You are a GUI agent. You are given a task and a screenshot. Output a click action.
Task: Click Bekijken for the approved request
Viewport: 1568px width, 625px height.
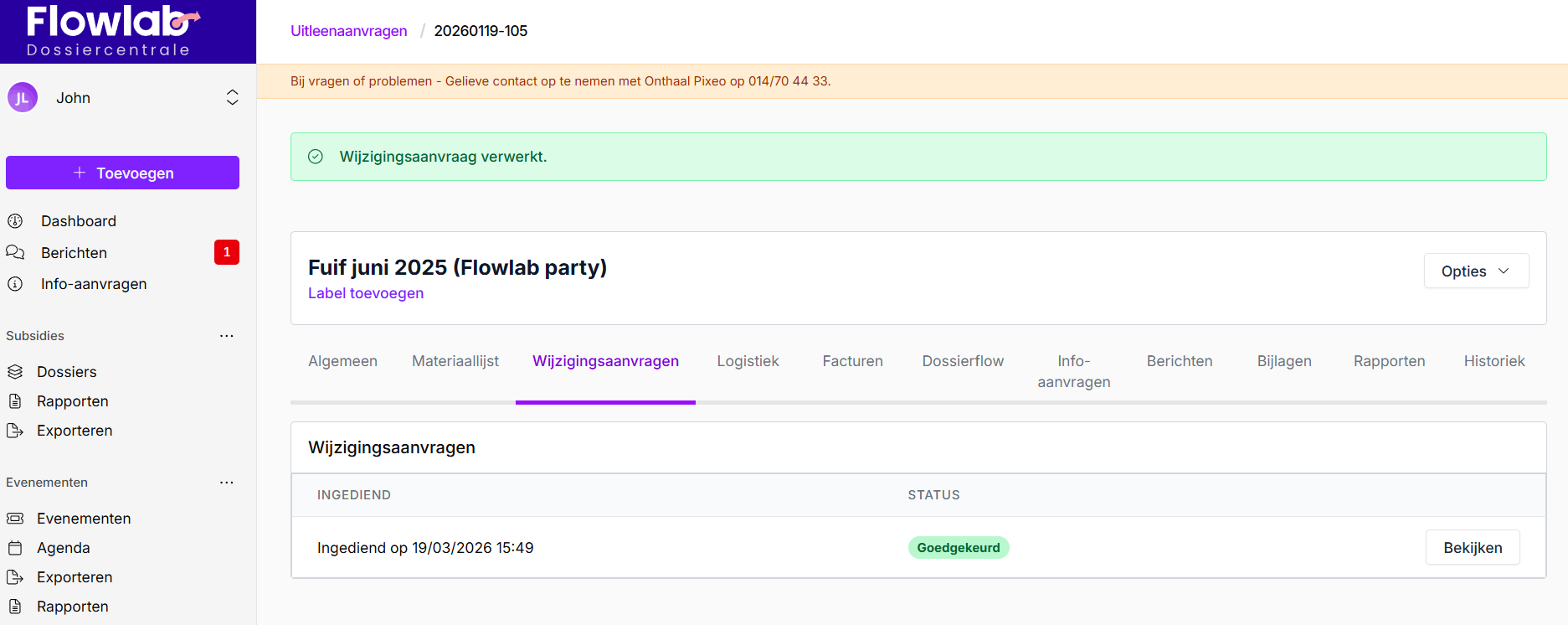1472,548
